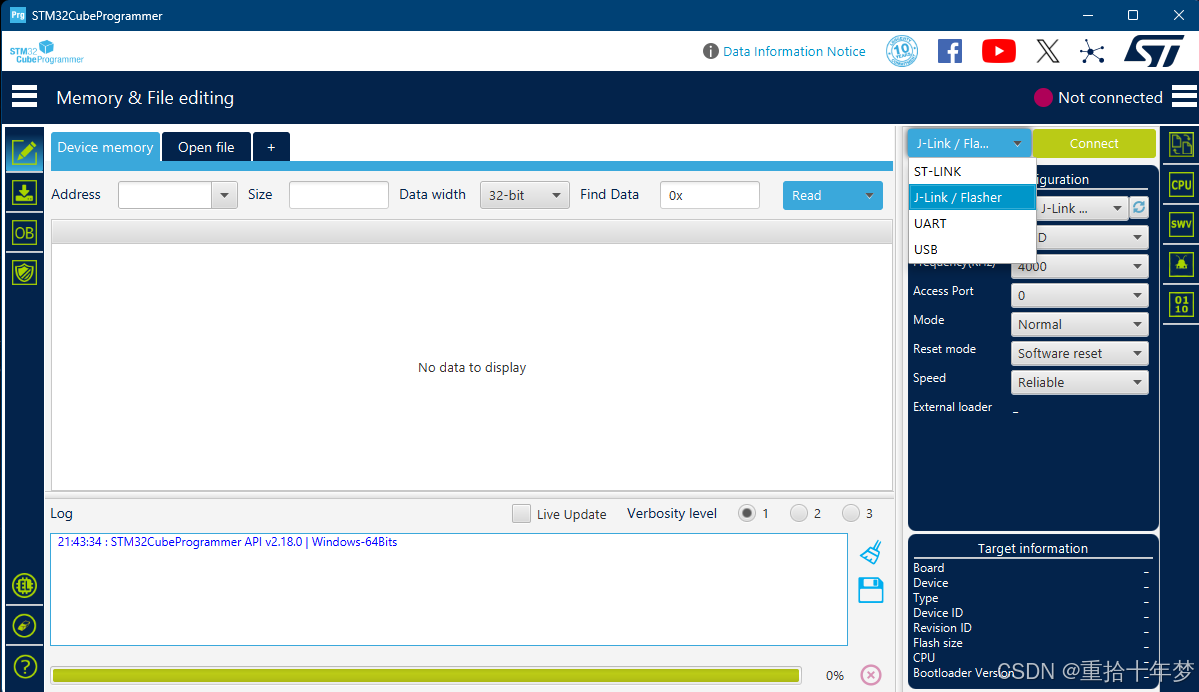Open the device compare icon at top right sidebar
The image size is (1199, 692).
click(x=1181, y=144)
